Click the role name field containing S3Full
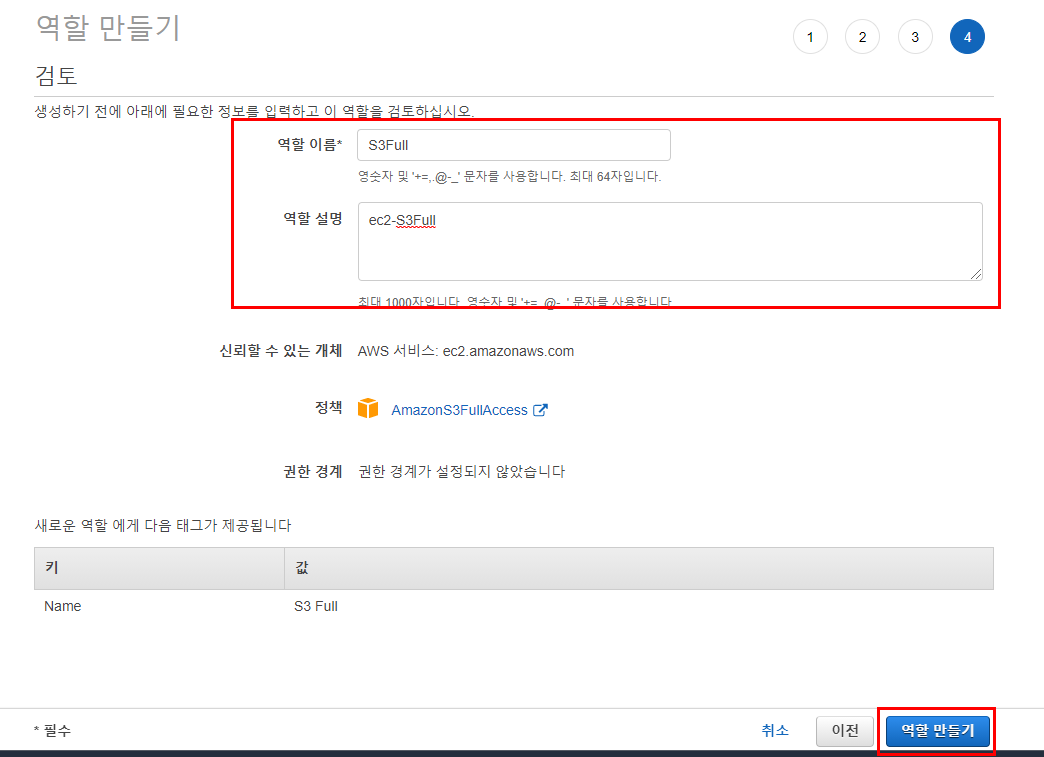 click(513, 145)
